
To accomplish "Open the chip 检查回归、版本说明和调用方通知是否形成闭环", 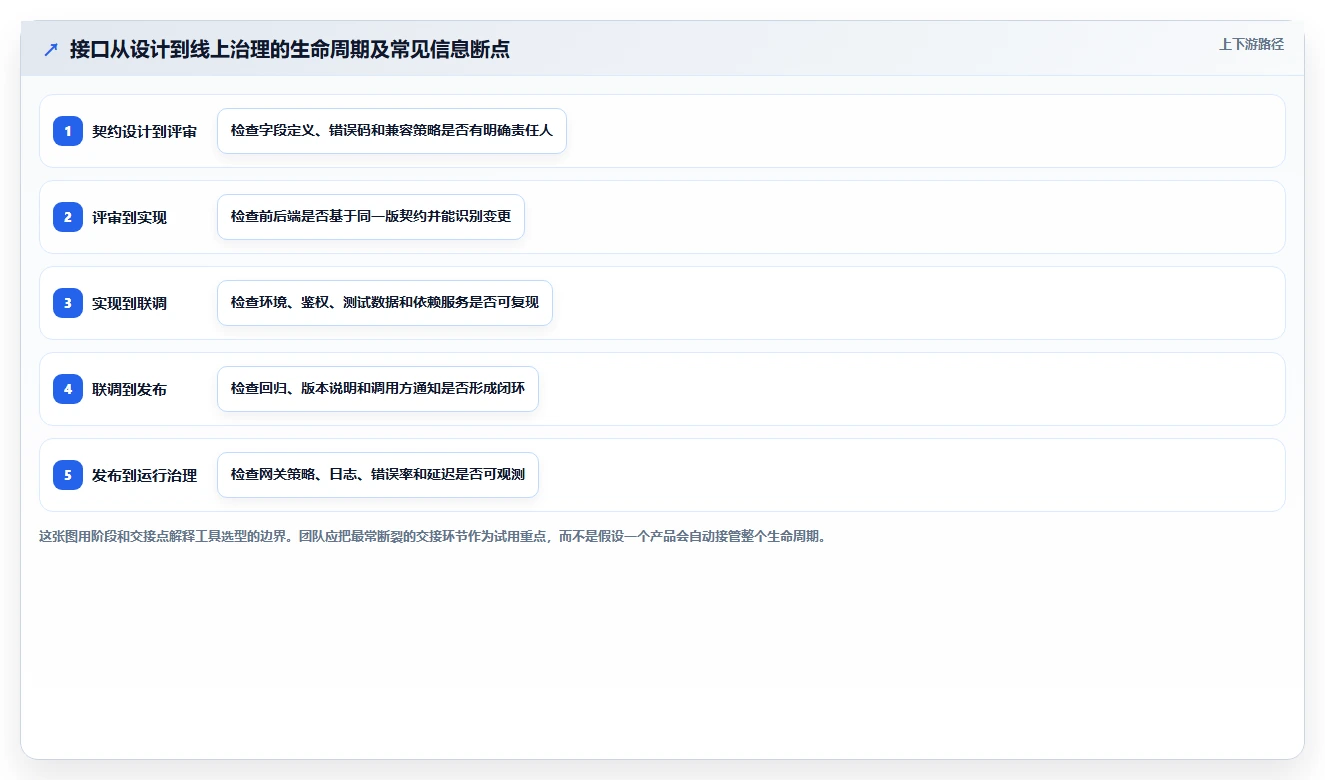I will click(x=378, y=389).
